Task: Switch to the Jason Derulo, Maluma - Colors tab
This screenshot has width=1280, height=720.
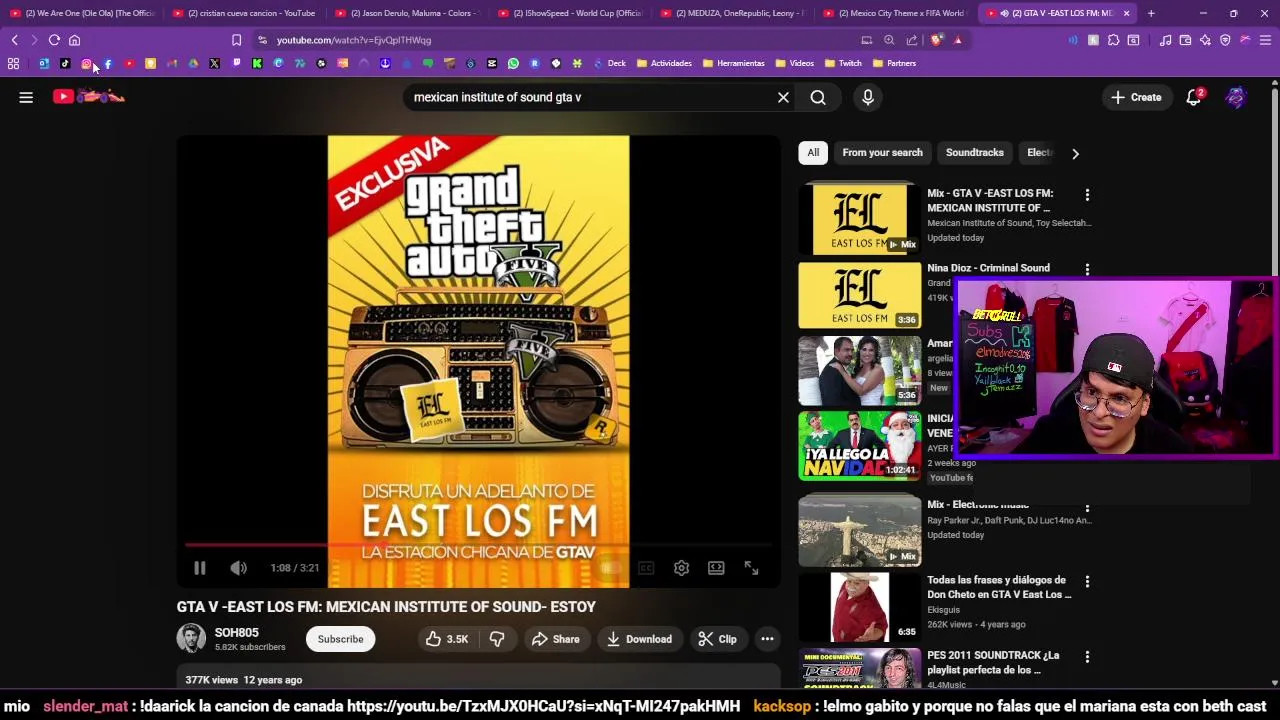Action: pyautogui.click(x=406, y=13)
